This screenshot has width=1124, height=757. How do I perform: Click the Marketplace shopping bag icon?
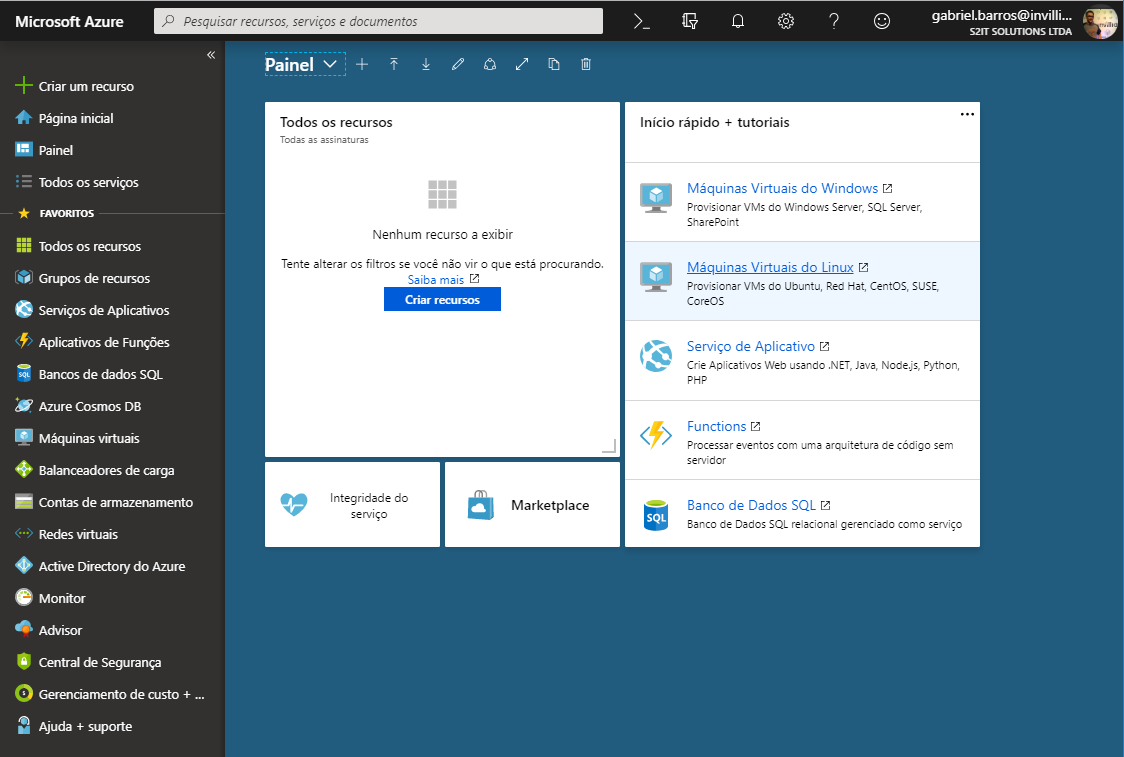tap(481, 505)
